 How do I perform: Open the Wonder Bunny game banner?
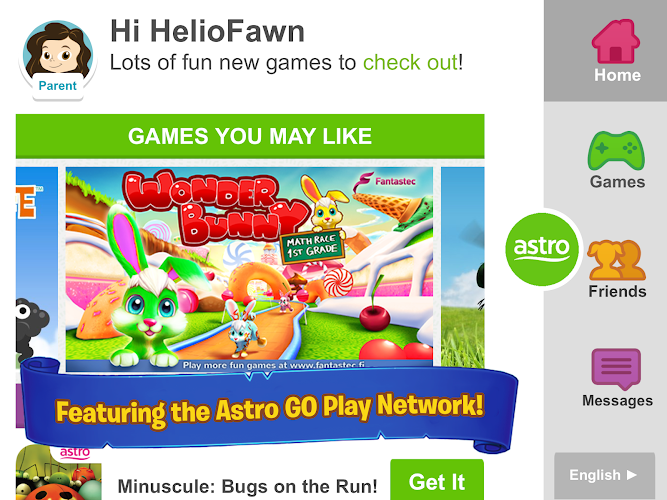(249, 267)
